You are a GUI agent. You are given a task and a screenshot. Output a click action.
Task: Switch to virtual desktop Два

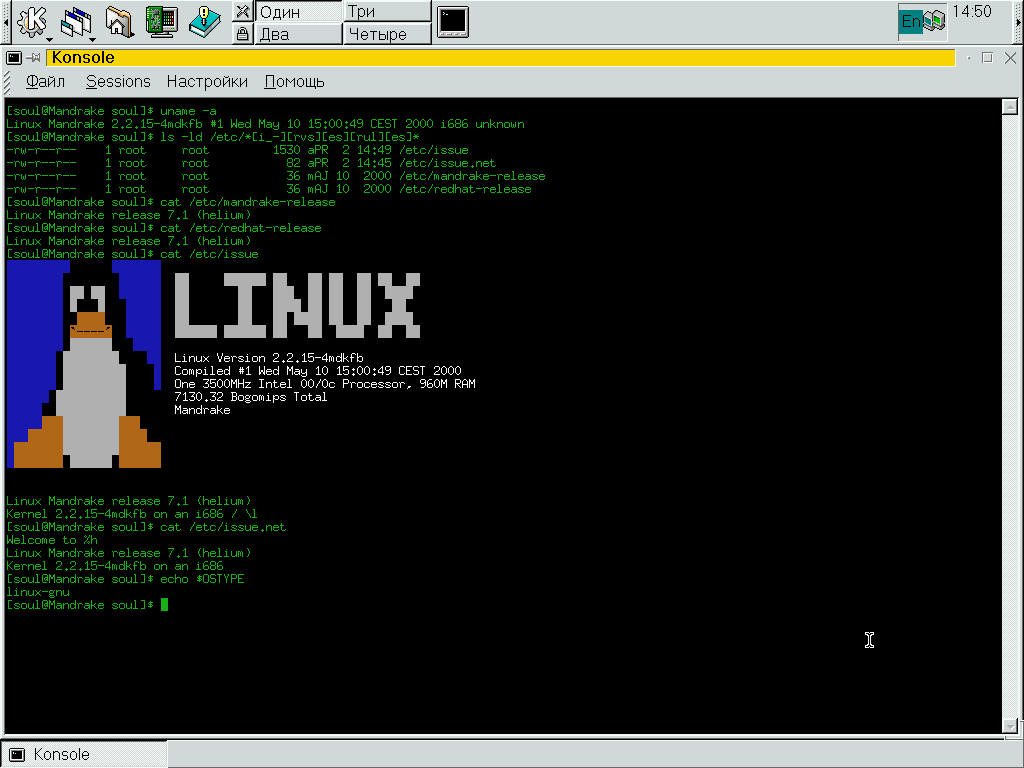pyautogui.click(x=299, y=34)
